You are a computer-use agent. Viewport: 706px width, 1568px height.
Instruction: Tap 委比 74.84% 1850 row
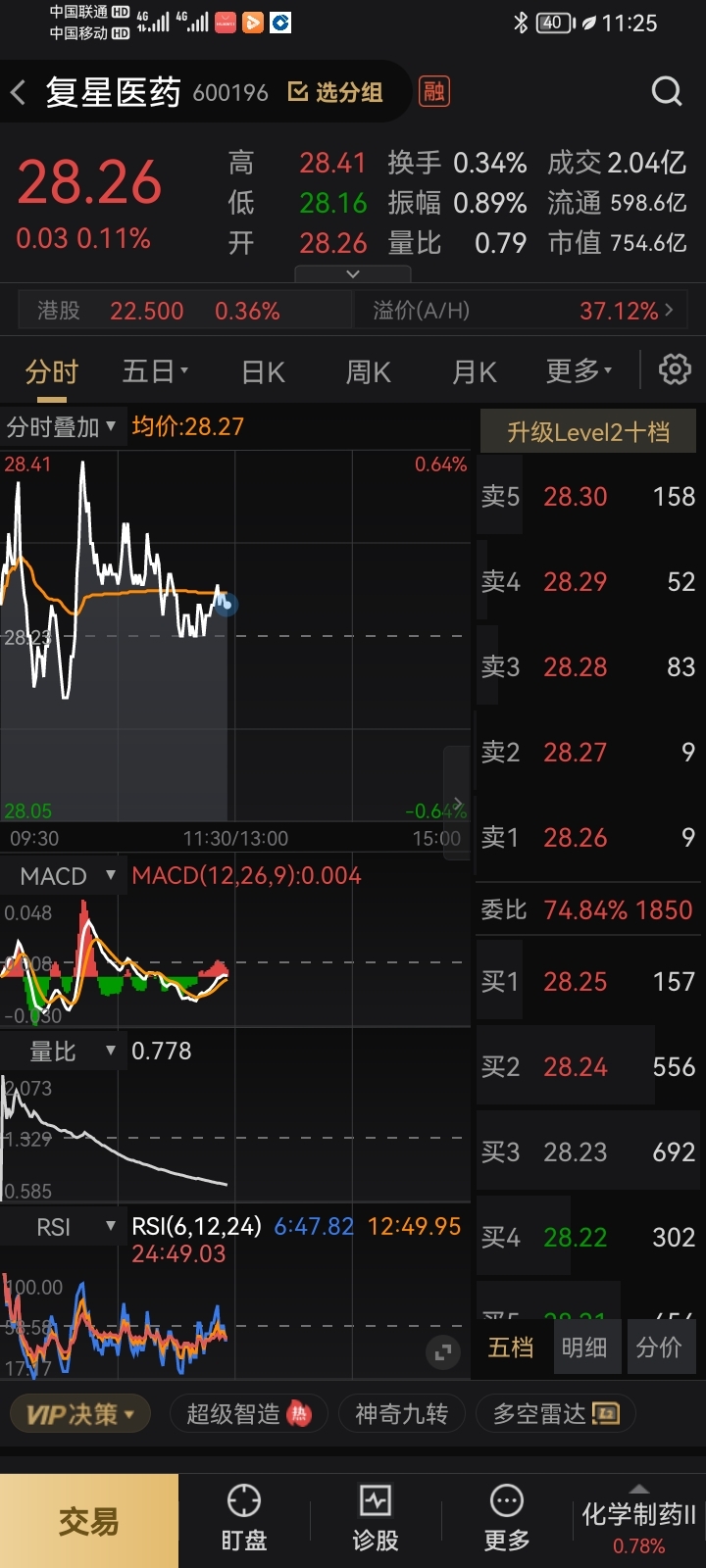click(x=587, y=910)
